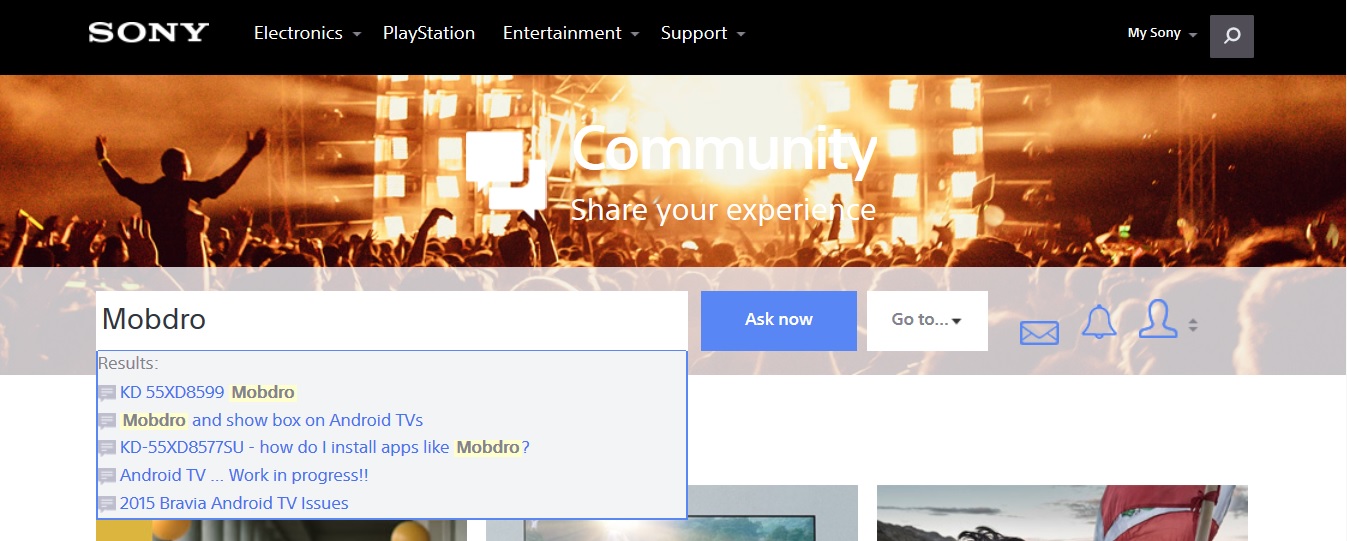Click chat icon beside 2015 Bravia result
This screenshot has width=1347, height=541.
(107, 504)
